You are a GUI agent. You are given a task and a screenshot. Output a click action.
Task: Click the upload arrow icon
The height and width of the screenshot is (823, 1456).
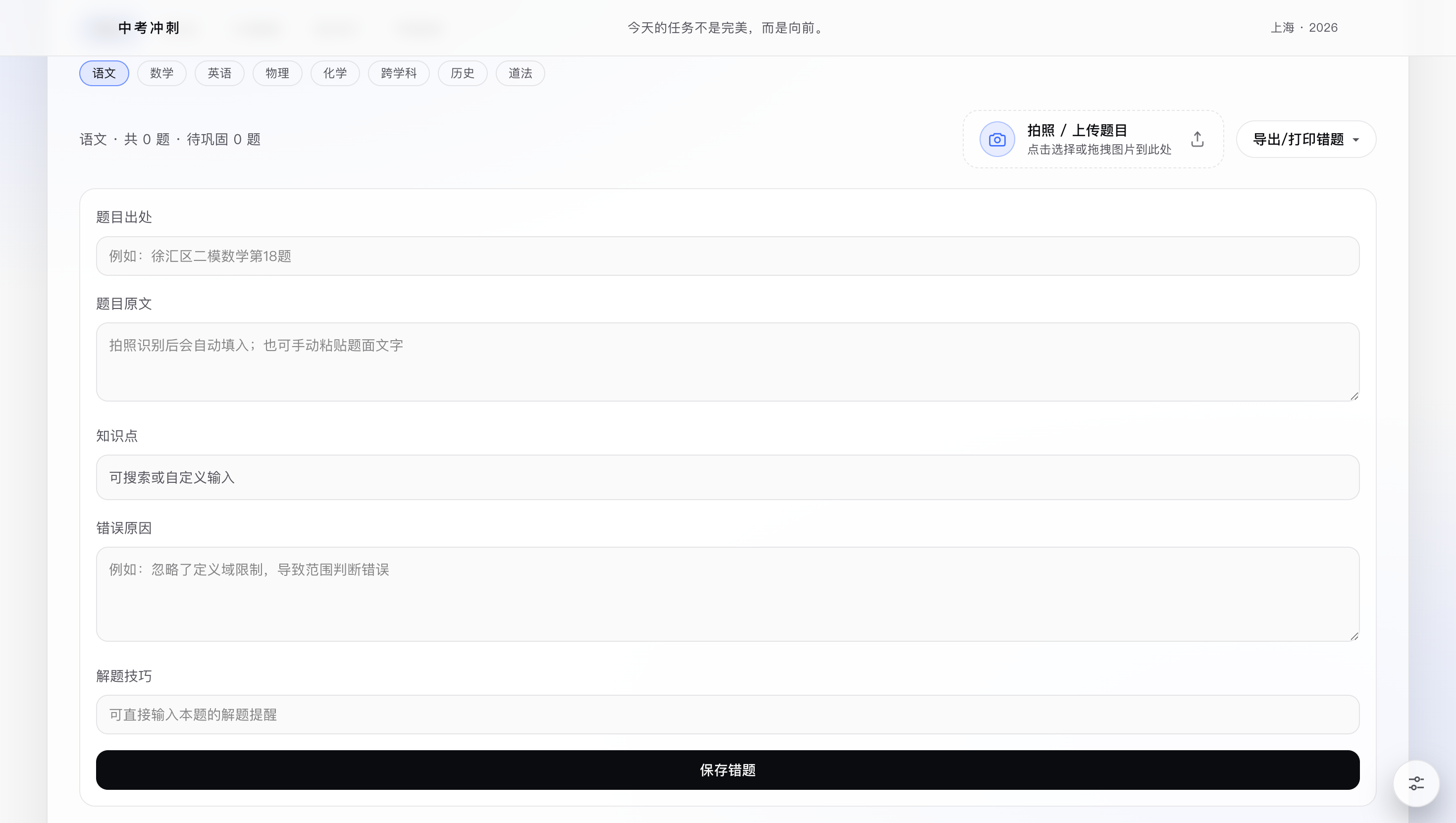click(x=1197, y=139)
